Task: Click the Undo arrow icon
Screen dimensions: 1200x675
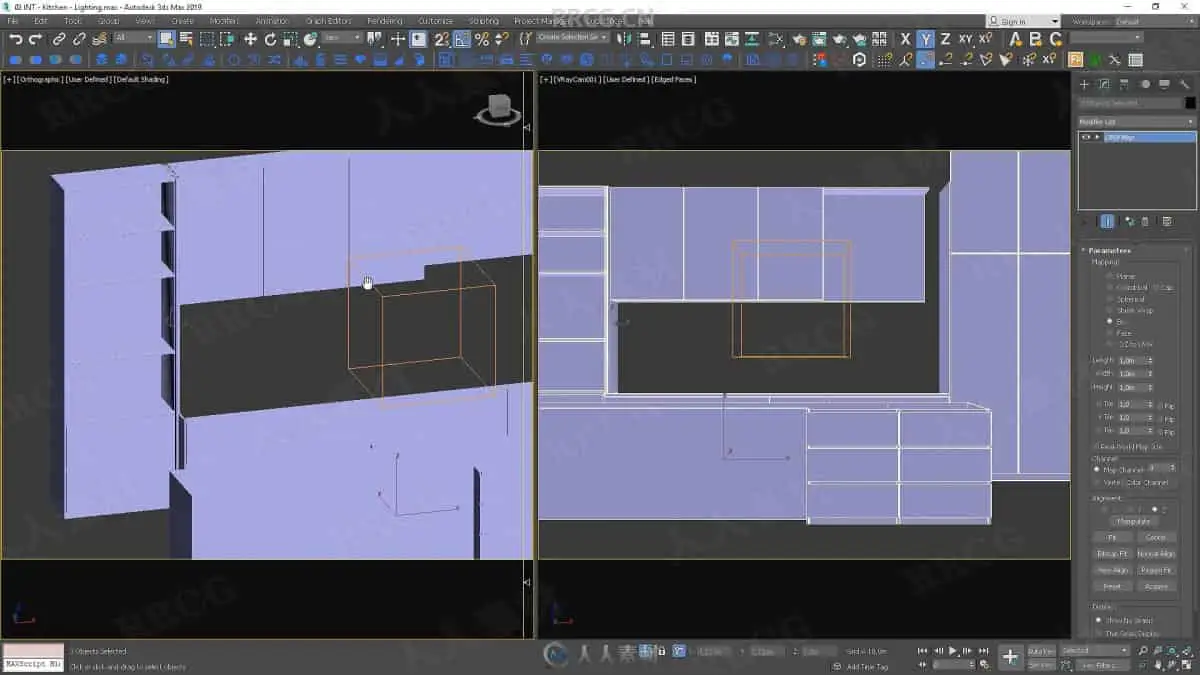Action: click(16, 39)
